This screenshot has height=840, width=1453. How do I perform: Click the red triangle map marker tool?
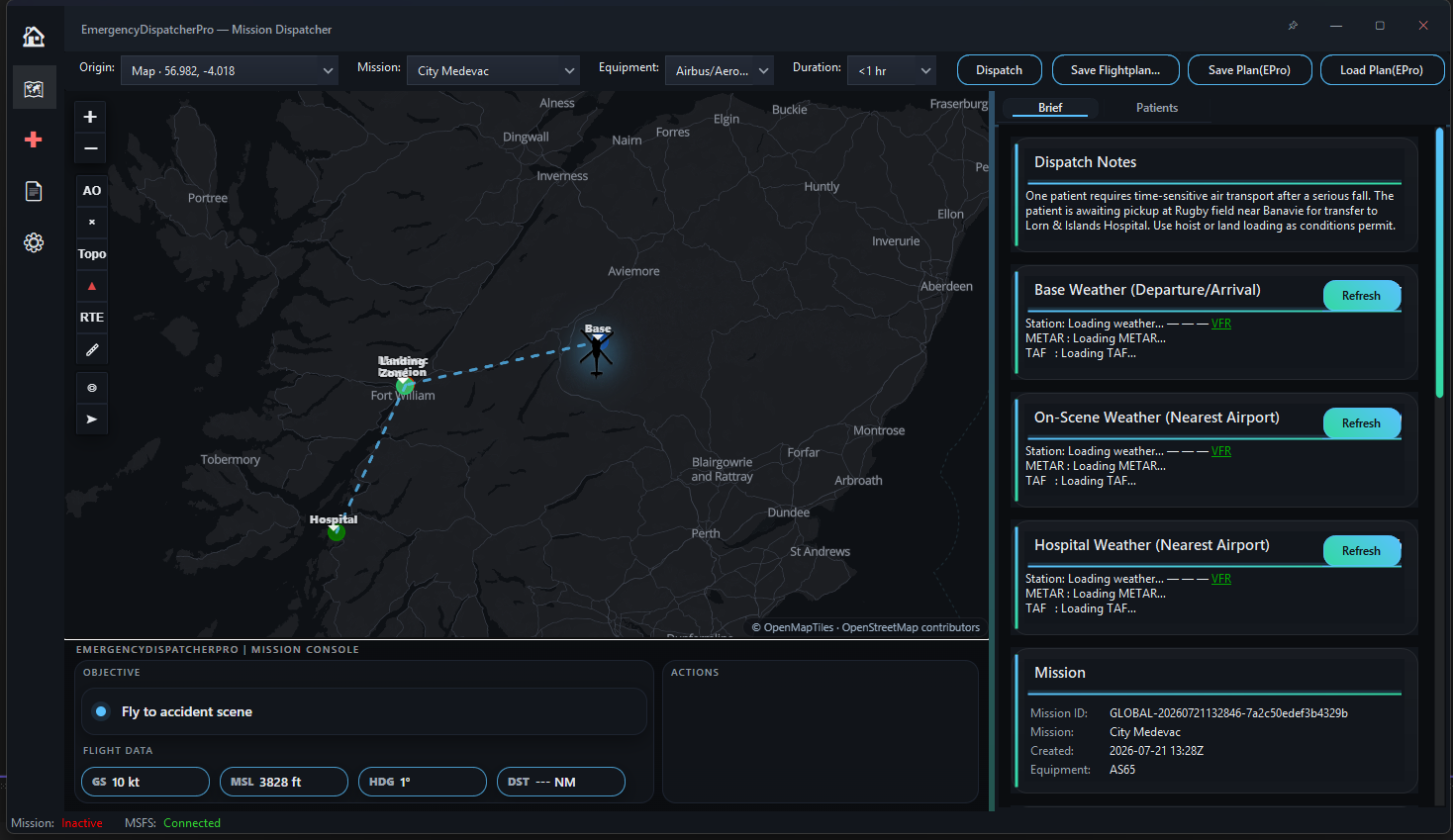(x=92, y=286)
